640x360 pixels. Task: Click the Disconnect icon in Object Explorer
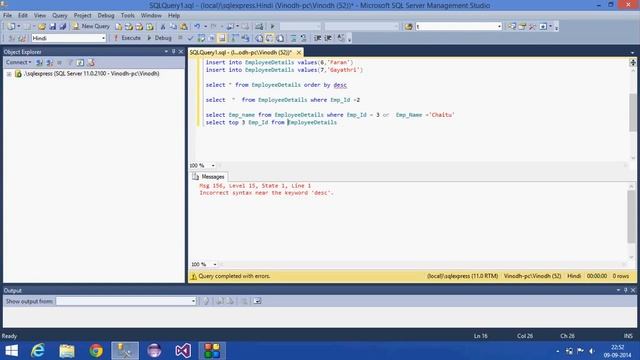point(49,62)
